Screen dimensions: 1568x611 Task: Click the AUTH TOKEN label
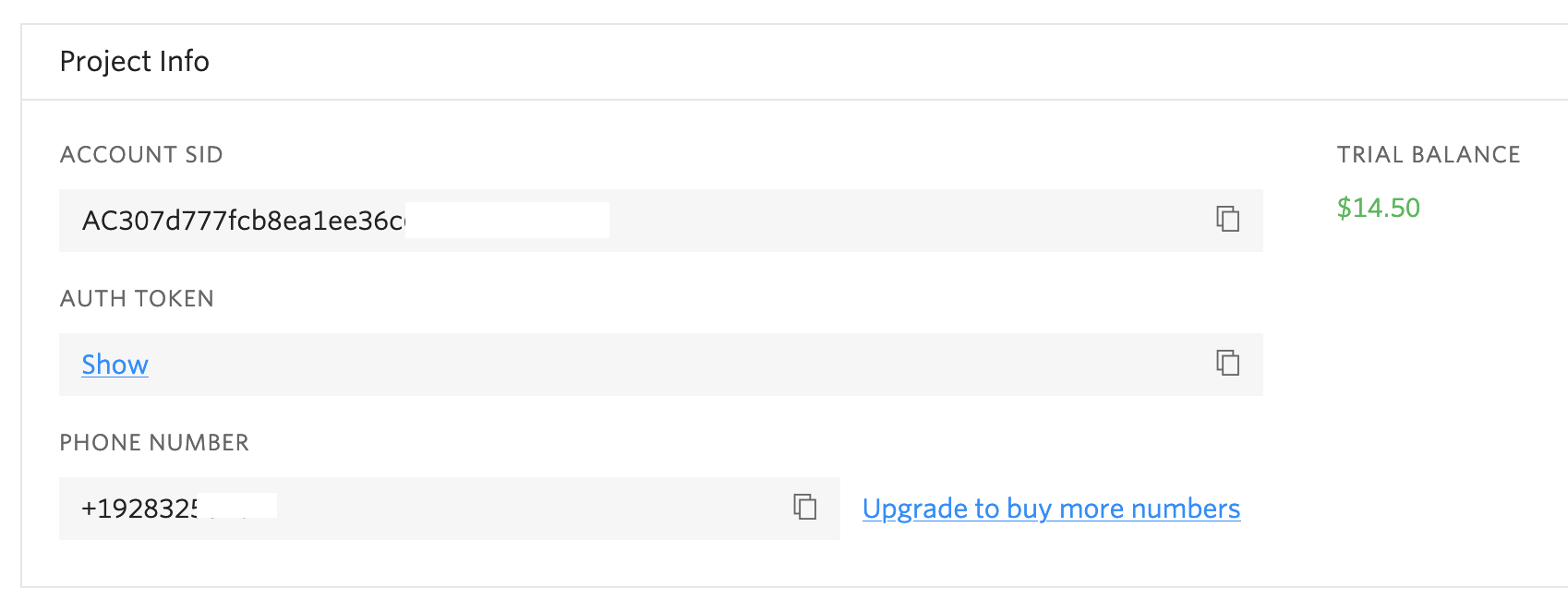tap(137, 298)
